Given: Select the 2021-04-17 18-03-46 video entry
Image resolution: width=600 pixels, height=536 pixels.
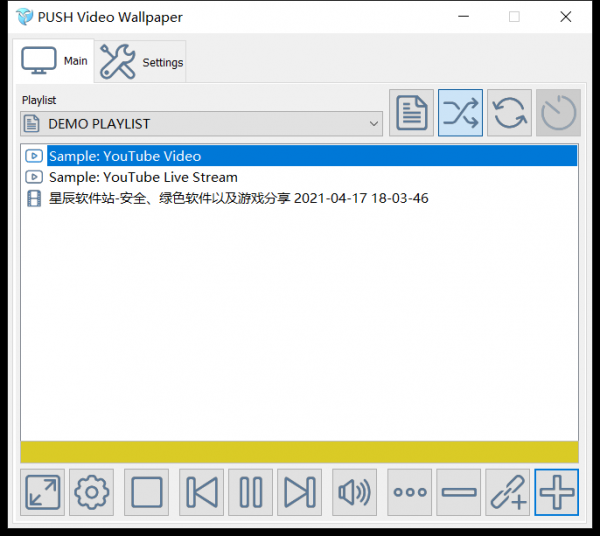Looking at the screenshot, I should [238, 198].
